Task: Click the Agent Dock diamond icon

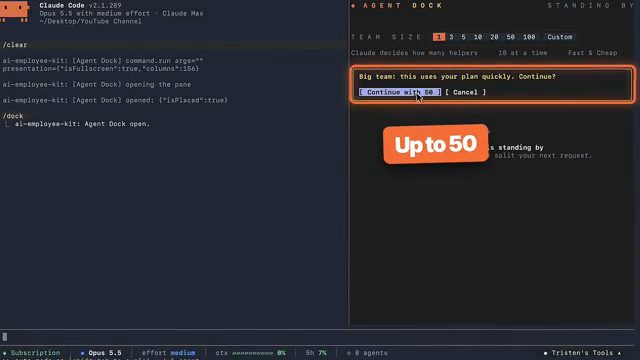Action: pos(353,6)
